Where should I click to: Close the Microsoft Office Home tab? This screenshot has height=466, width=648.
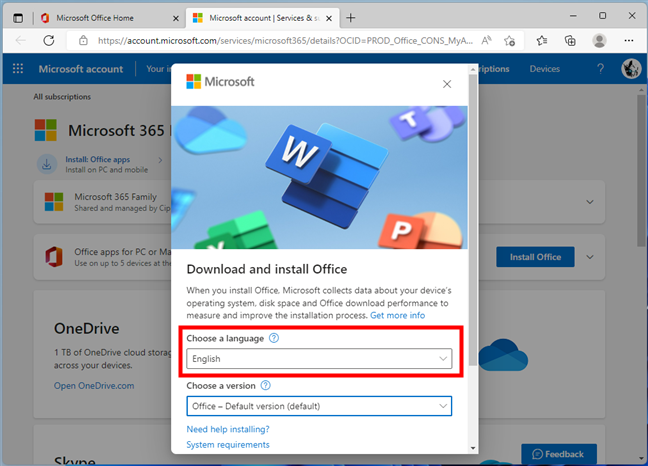(x=176, y=19)
